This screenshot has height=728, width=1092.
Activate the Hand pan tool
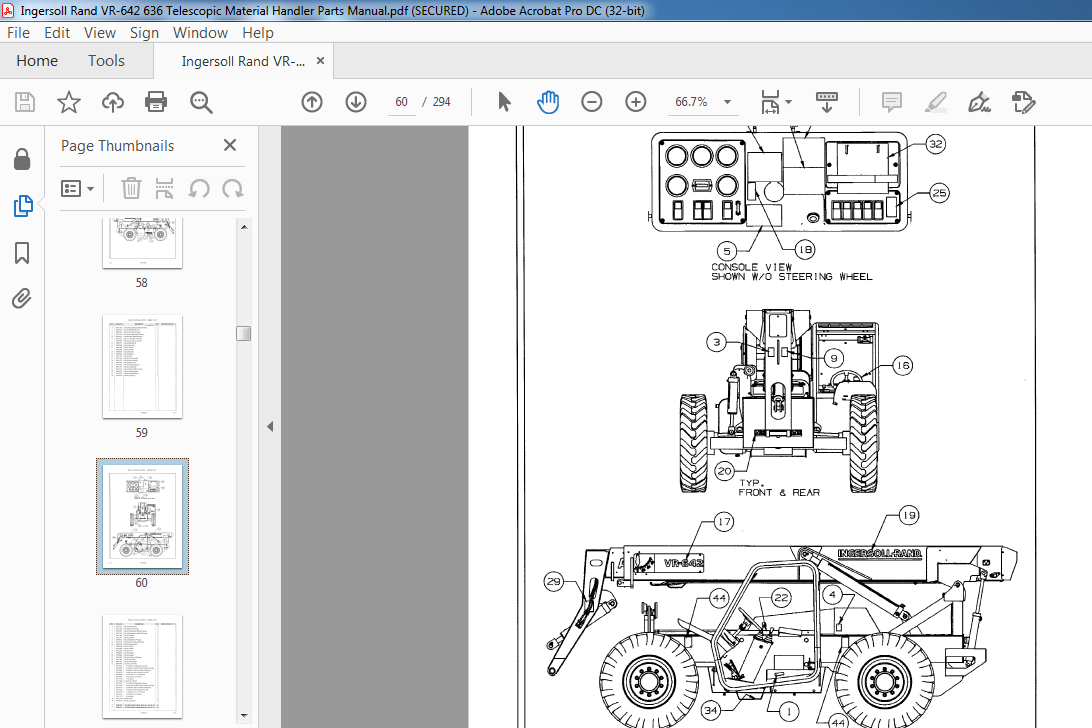click(548, 102)
